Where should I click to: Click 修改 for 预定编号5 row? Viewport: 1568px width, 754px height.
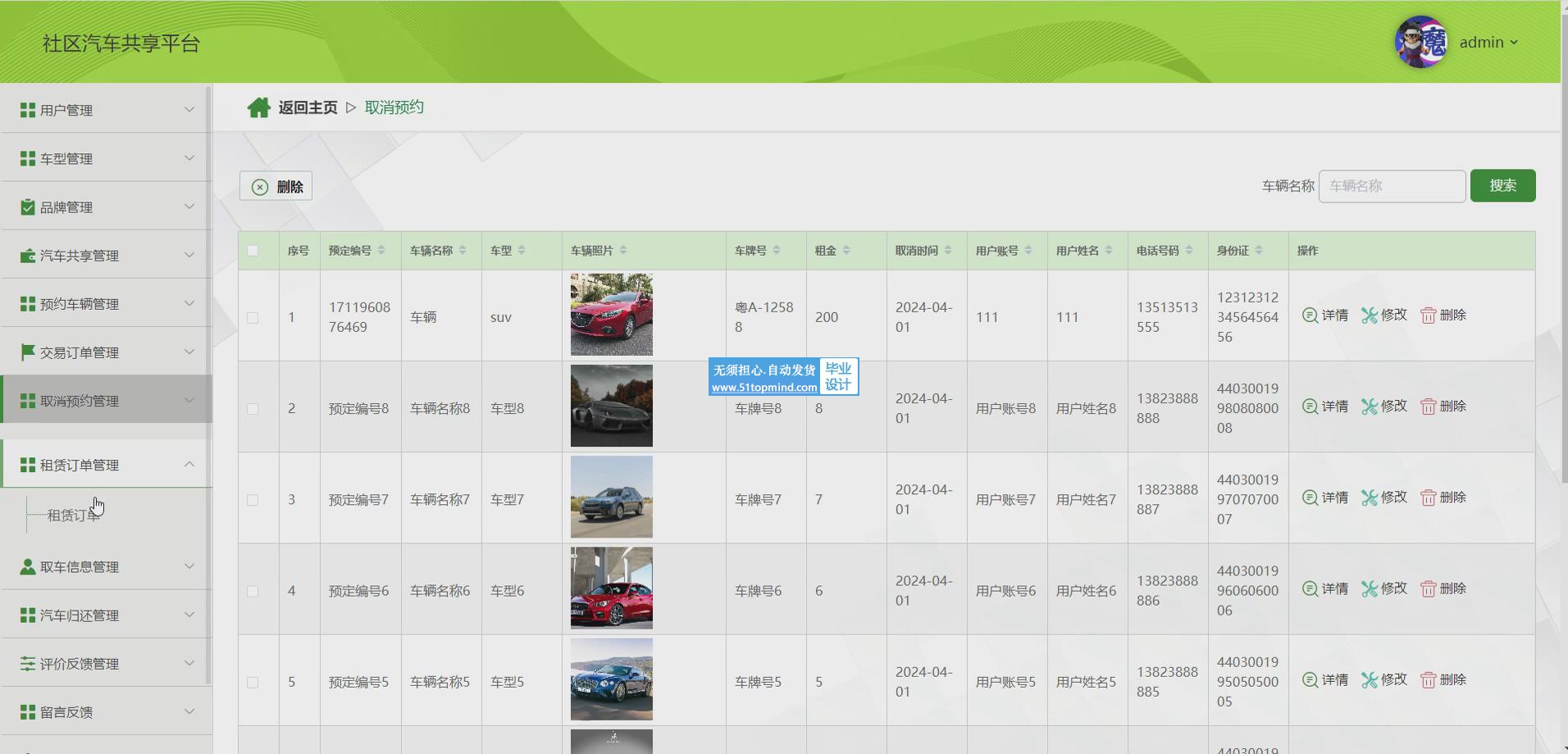pos(1384,679)
